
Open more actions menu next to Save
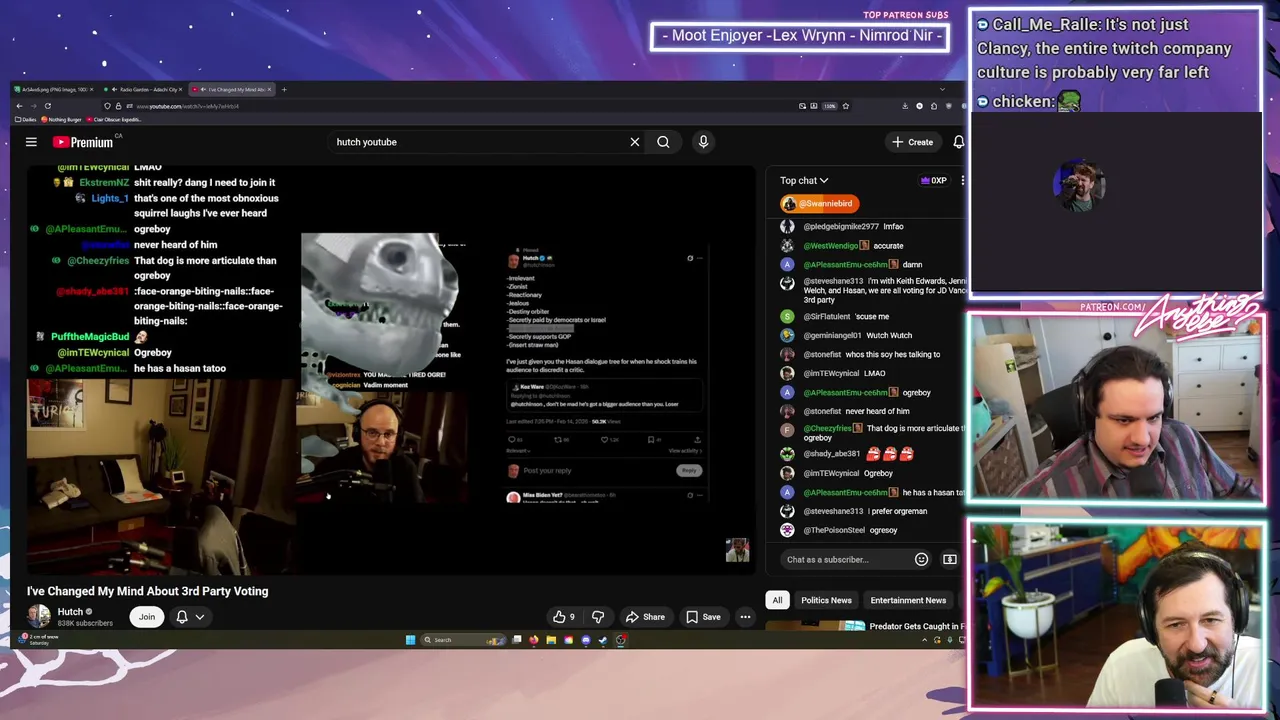click(x=745, y=617)
